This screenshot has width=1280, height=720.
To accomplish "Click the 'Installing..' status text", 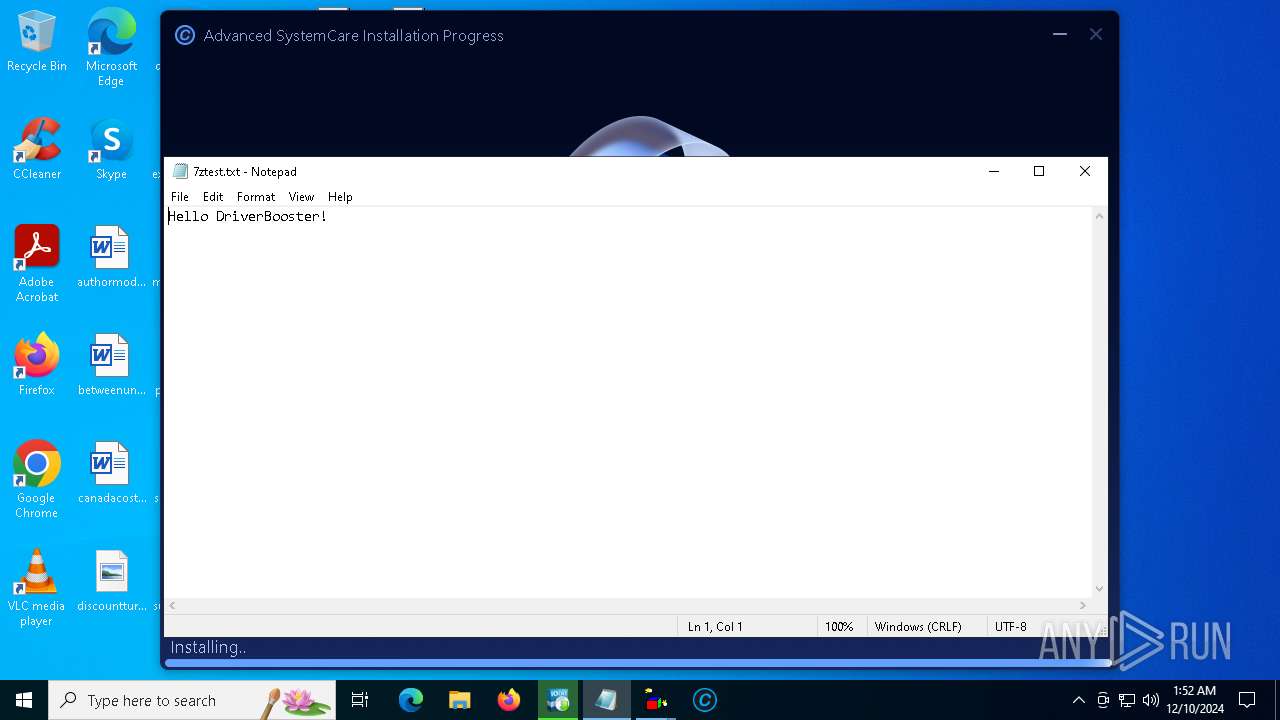I will [208, 647].
